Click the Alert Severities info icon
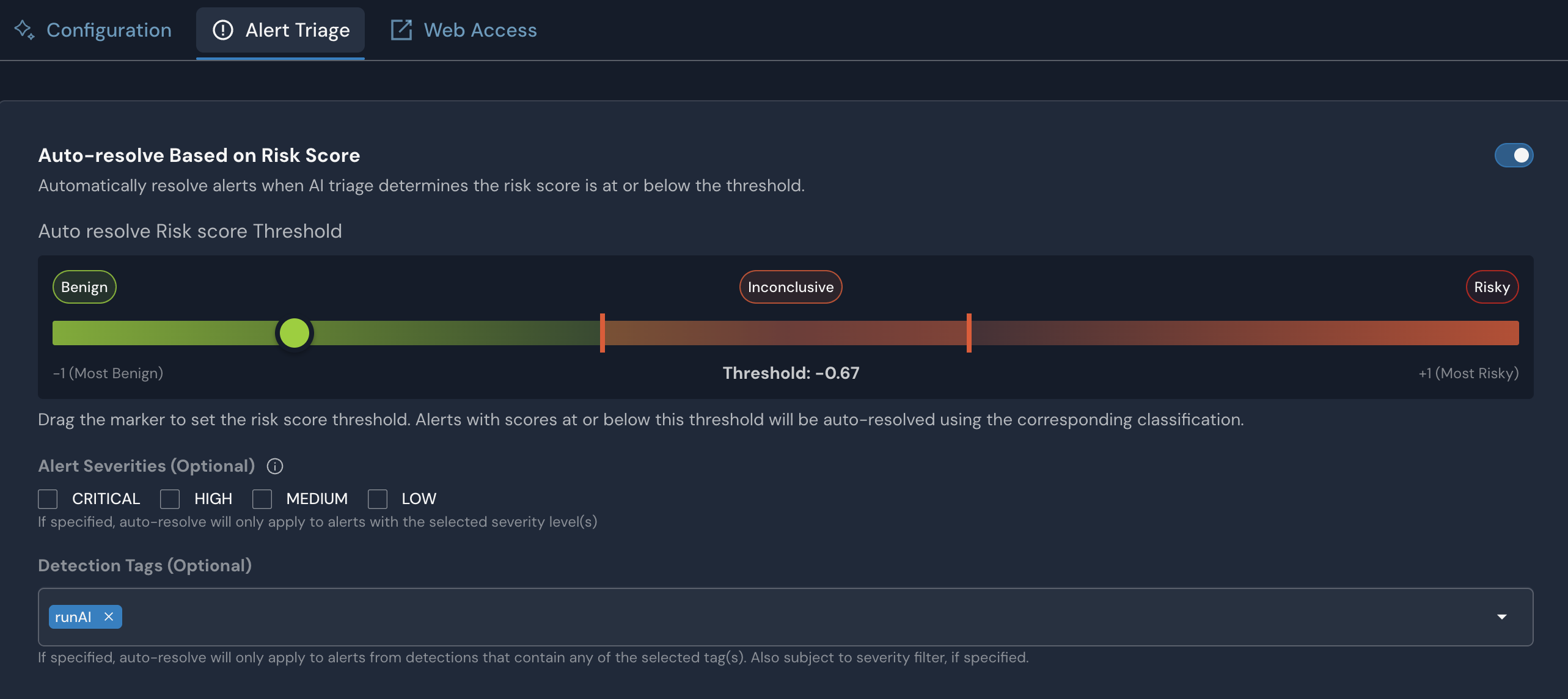The height and width of the screenshot is (699, 1568). click(x=275, y=466)
